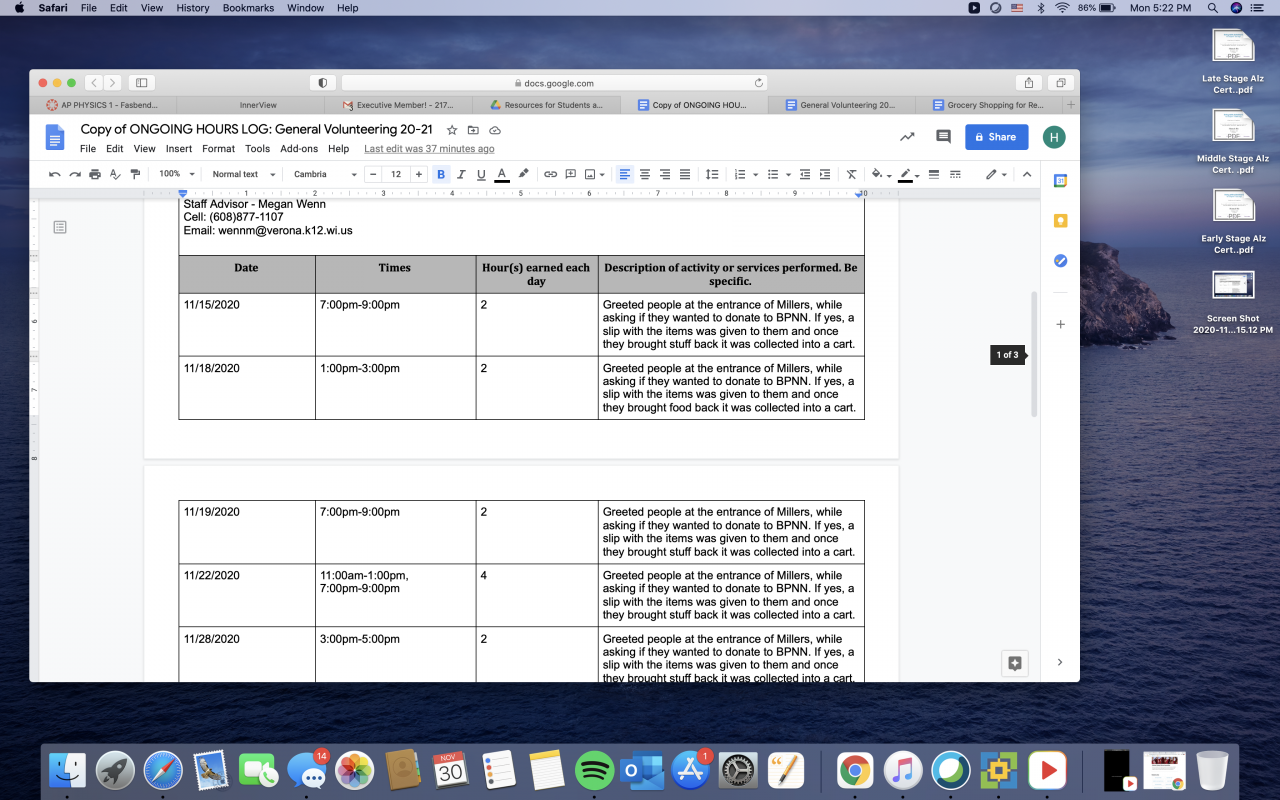Run spelling and grammar check

coord(115,174)
